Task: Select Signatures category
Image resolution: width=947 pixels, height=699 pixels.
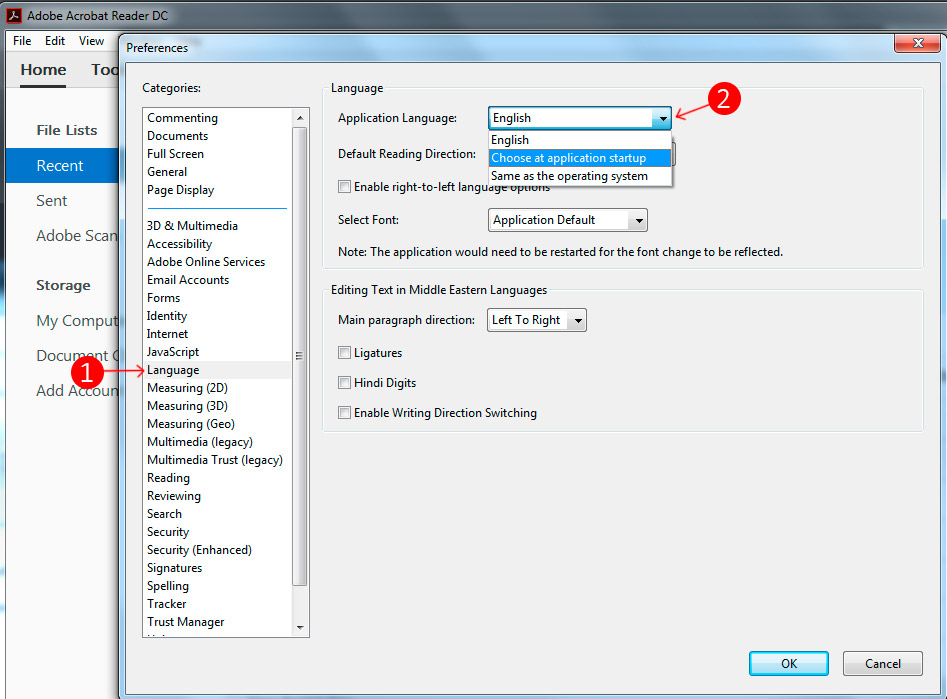Action: [175, 568]
